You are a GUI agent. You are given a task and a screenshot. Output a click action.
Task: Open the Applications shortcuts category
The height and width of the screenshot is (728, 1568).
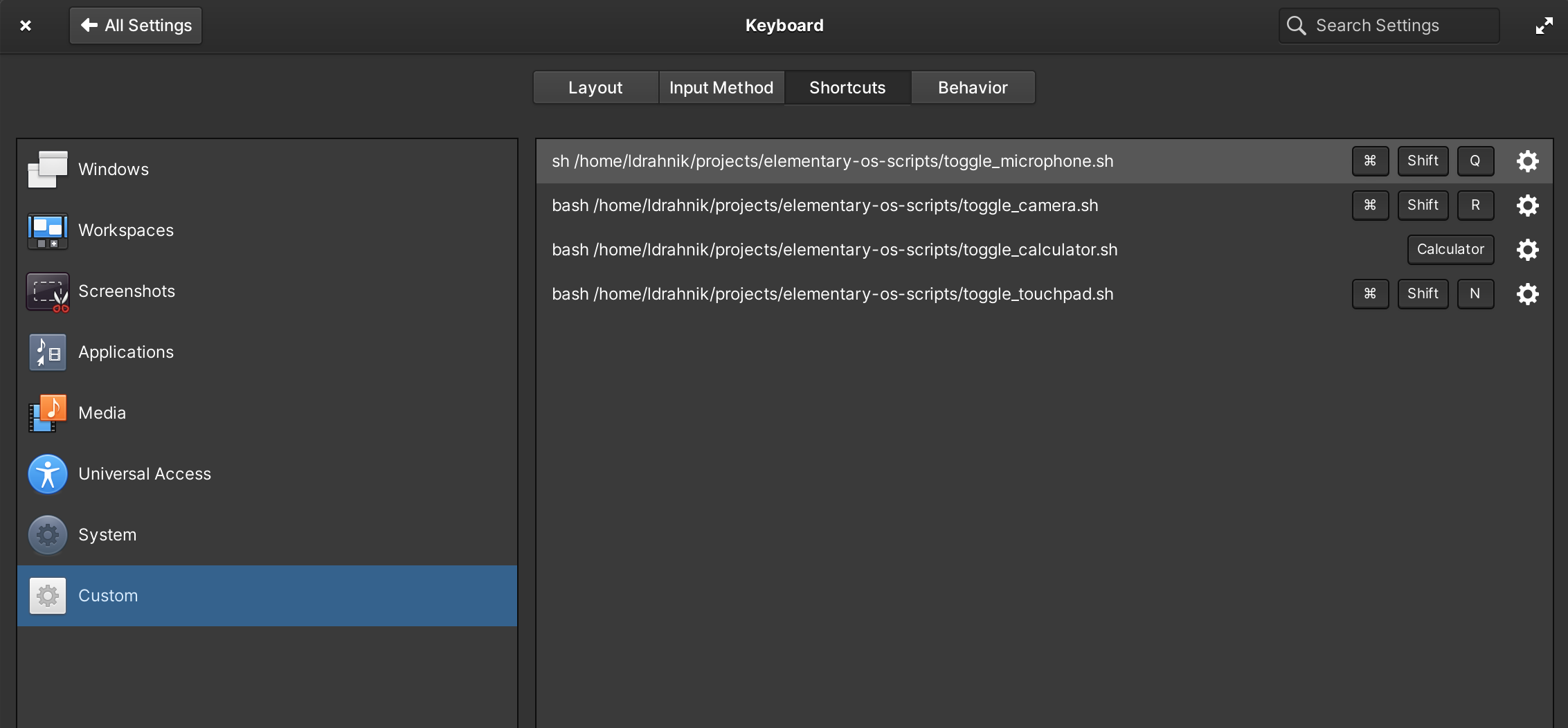(126, 352)
